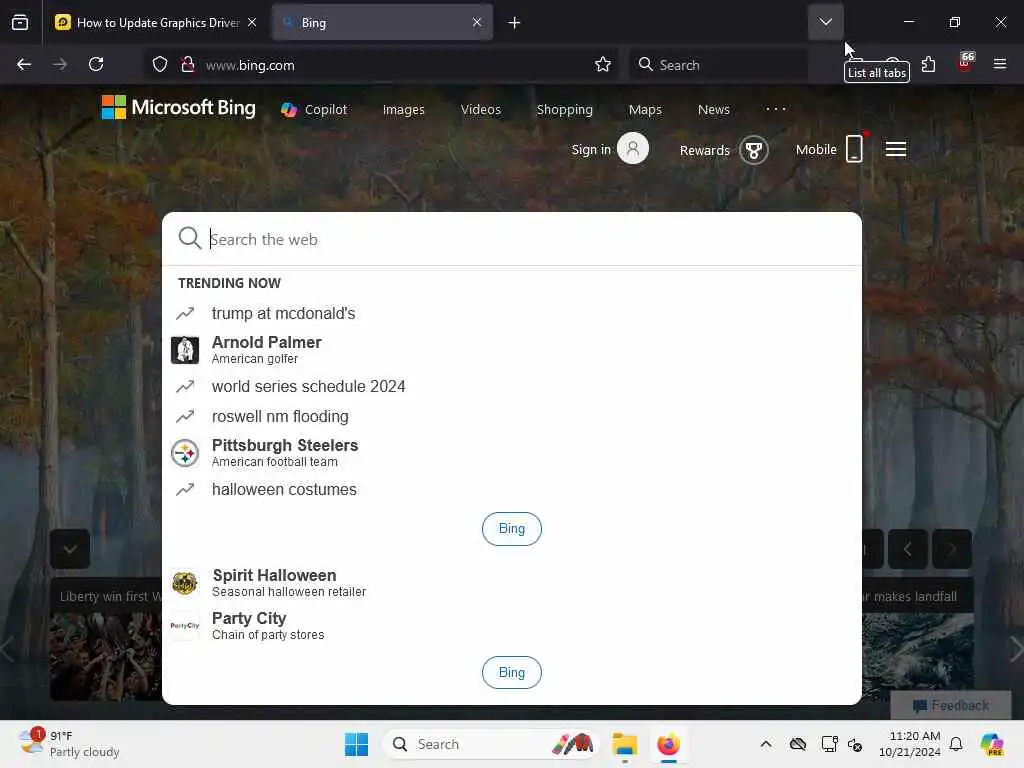Open Rewards link
The height and width of the screenshot is (768, 1024).
704,150
